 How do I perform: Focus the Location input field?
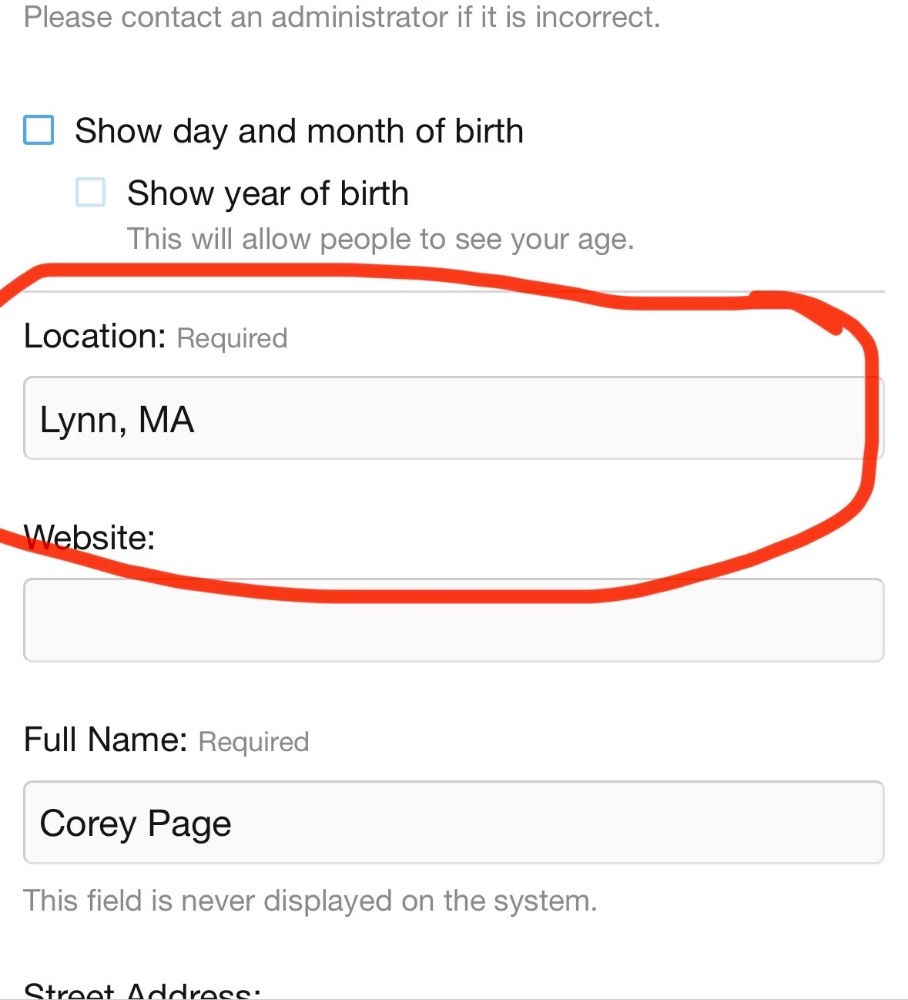[452, 419]
